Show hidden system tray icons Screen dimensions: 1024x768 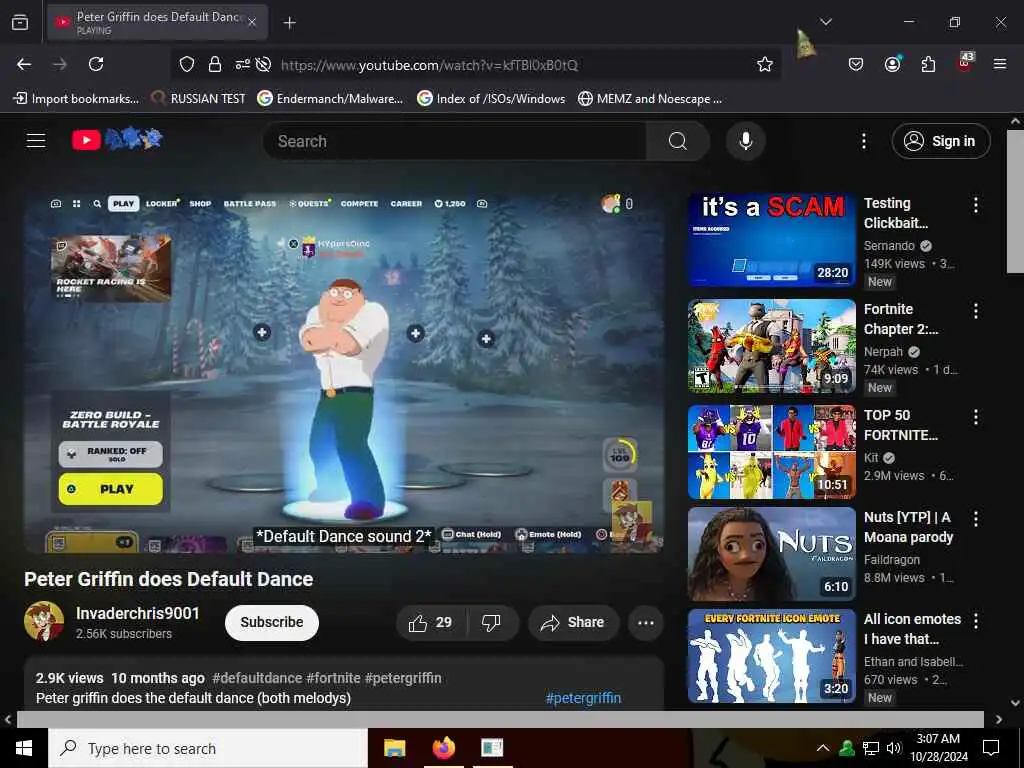click(823, 748)
